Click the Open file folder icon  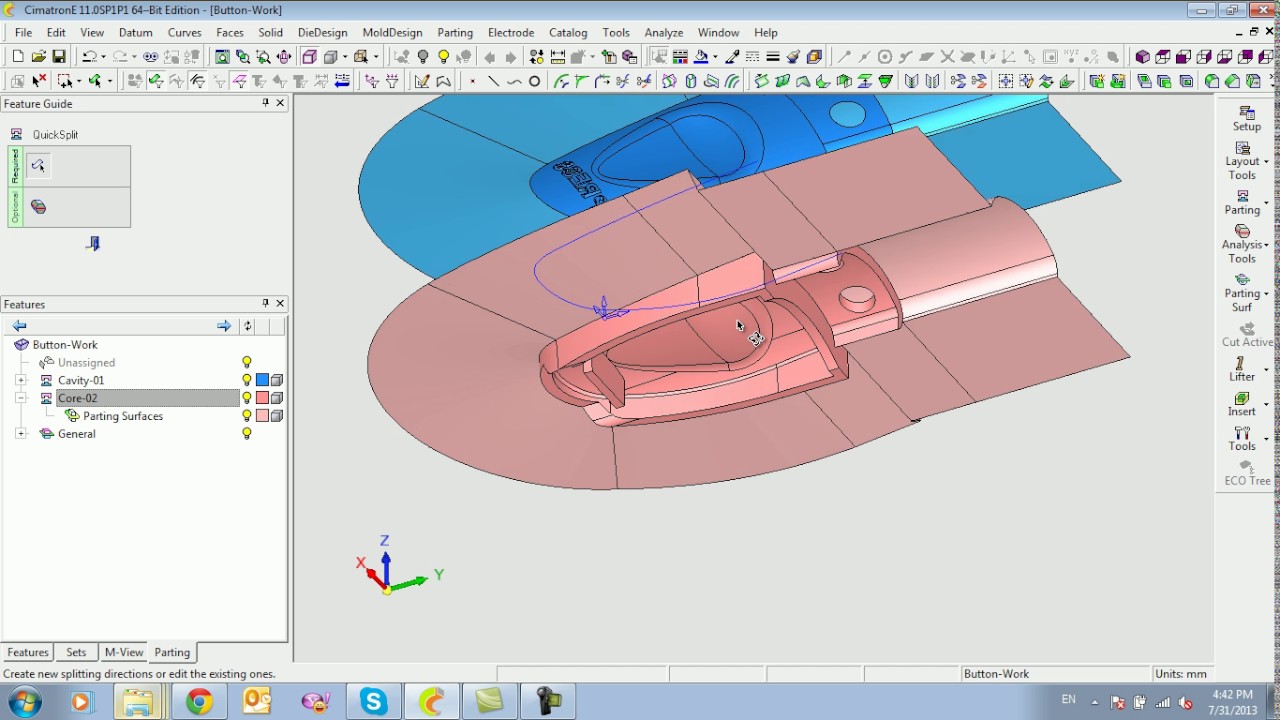(x=38, y=57)
